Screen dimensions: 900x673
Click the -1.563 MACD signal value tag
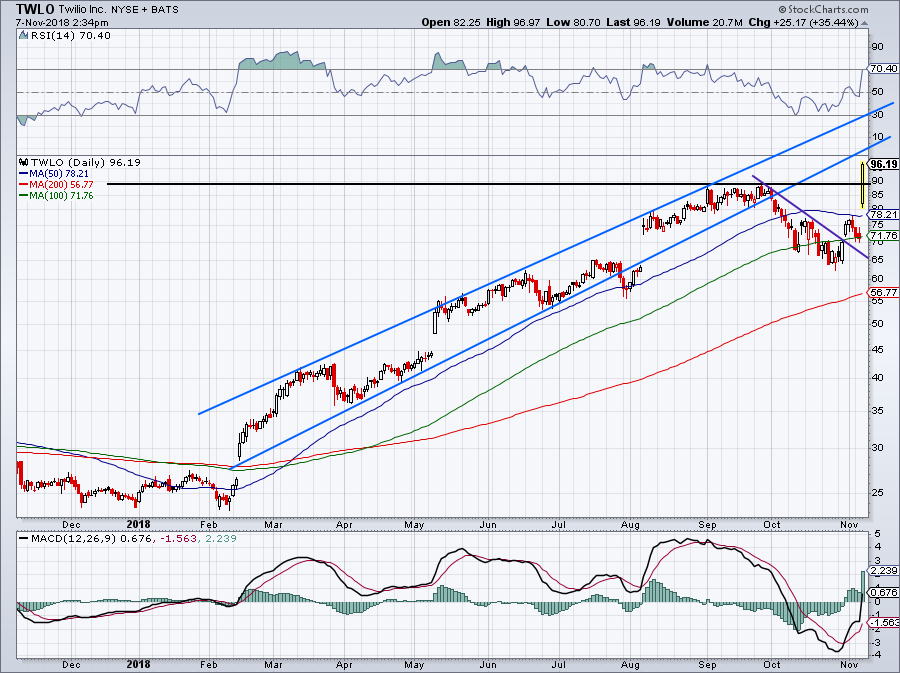coord(883,623)
